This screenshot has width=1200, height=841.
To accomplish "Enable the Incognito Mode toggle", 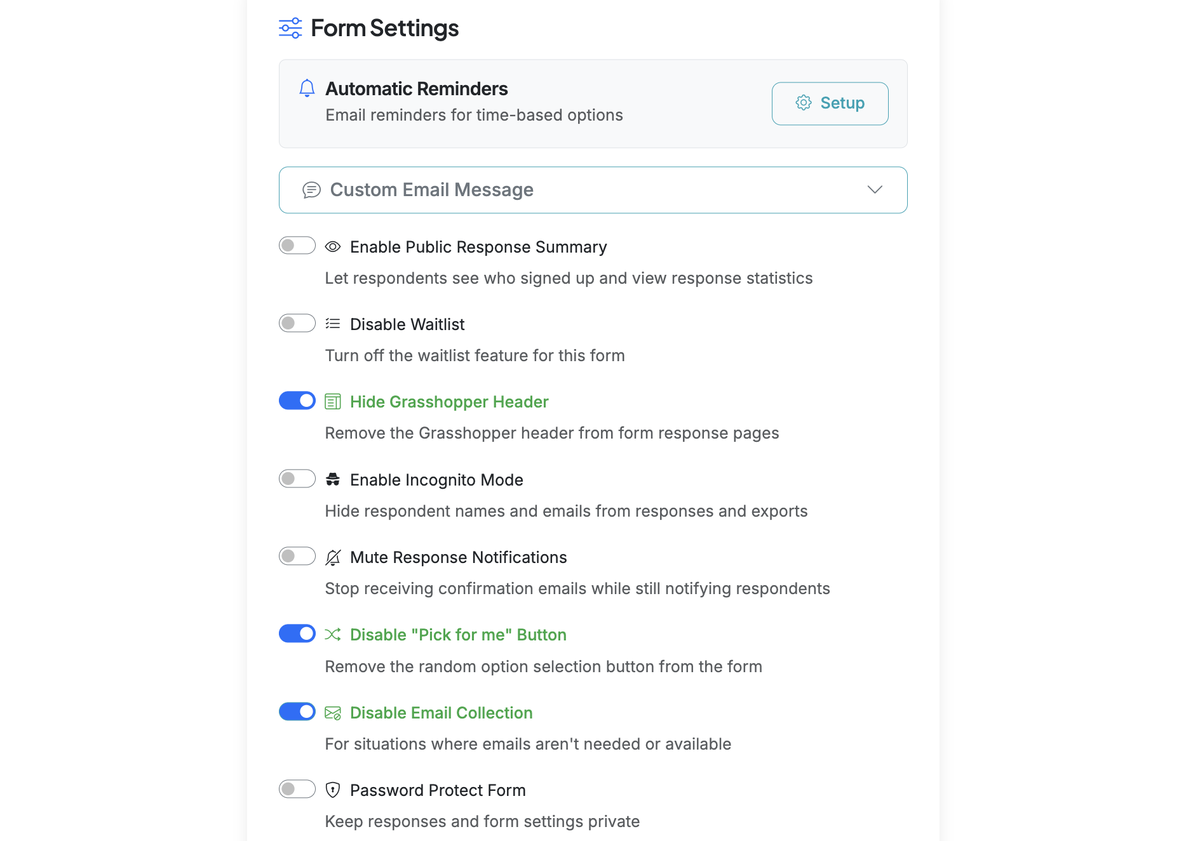I will (x=297, y=478).
